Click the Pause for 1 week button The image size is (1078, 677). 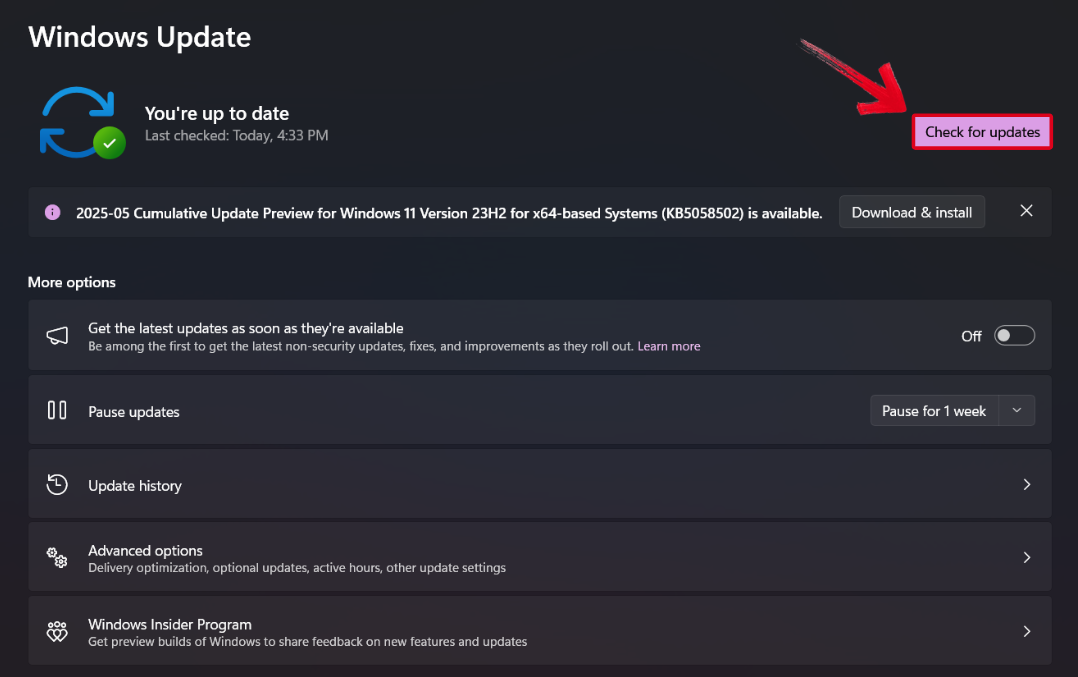point(934,411)
